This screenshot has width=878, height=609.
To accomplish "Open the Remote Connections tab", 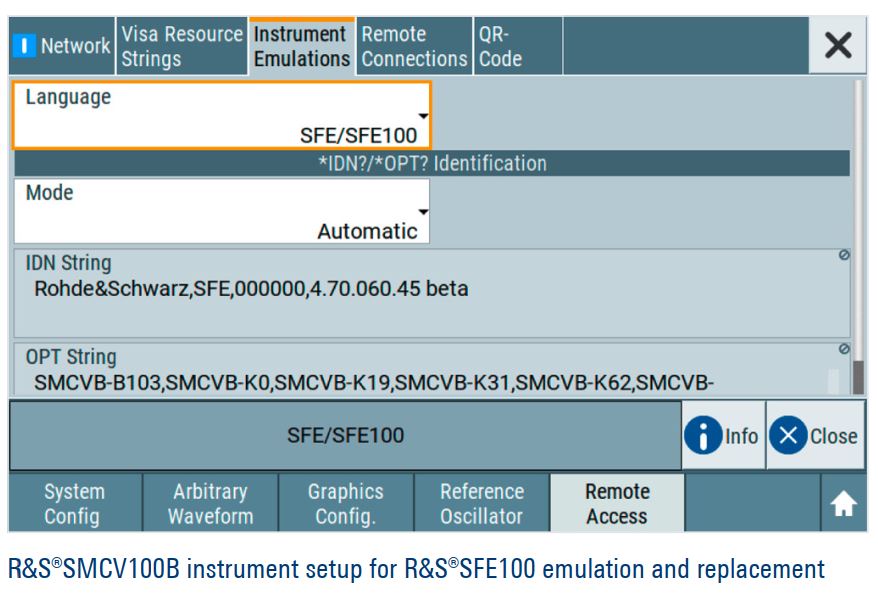I will (414, 45).
